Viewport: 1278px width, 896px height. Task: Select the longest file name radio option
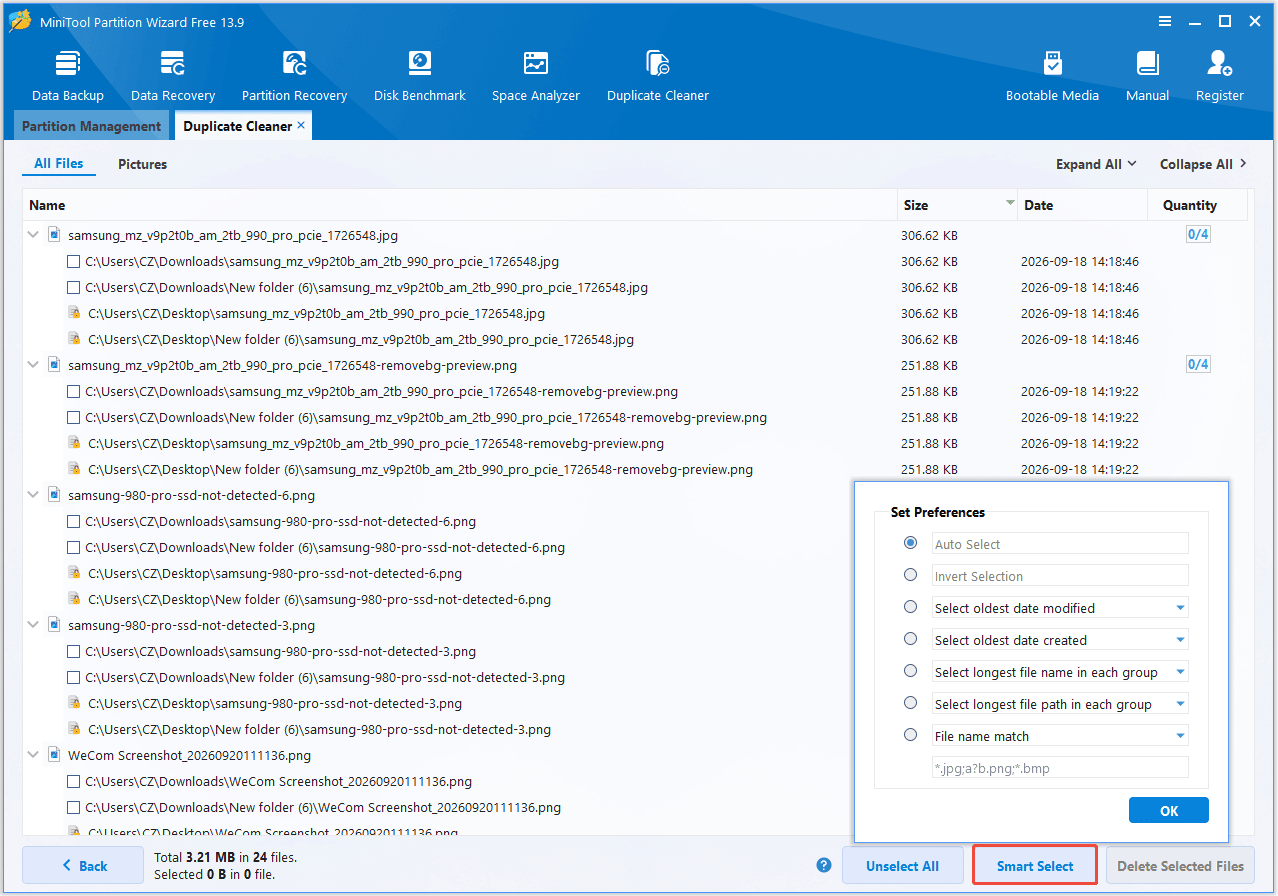point(910,671)
